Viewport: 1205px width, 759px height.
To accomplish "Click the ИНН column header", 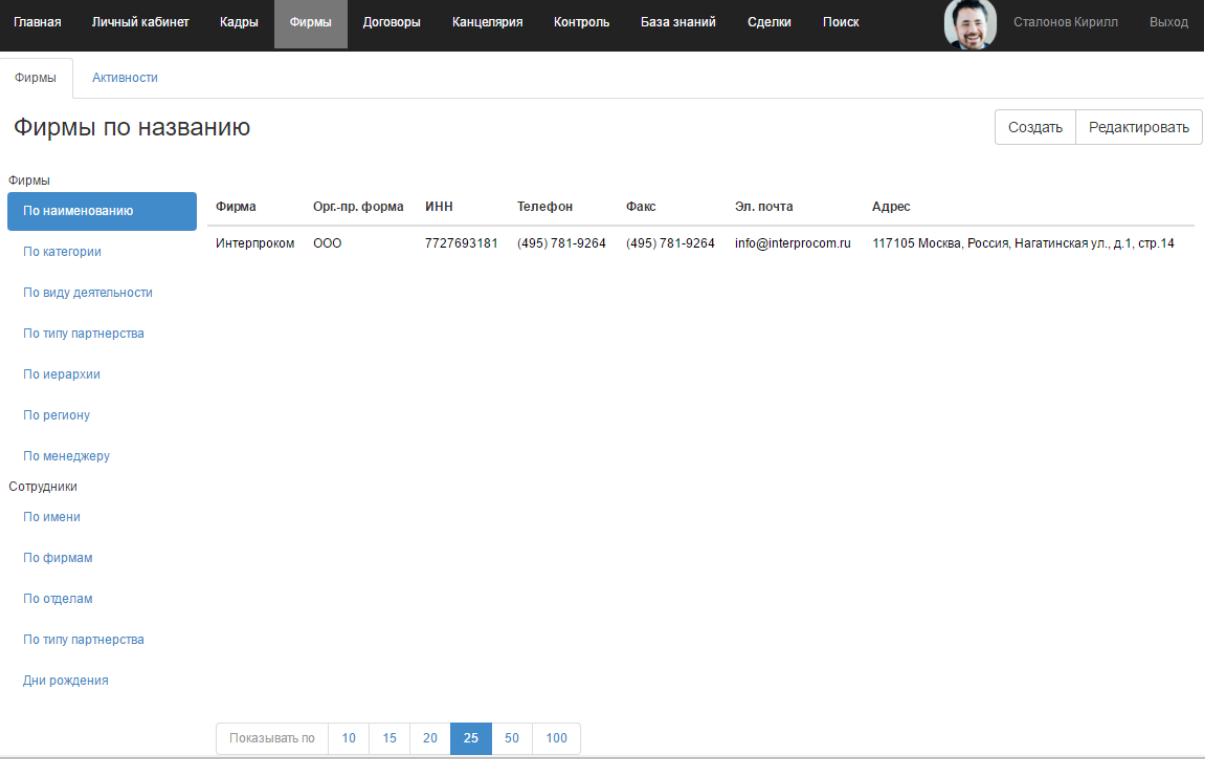I will tap(439, 207).
